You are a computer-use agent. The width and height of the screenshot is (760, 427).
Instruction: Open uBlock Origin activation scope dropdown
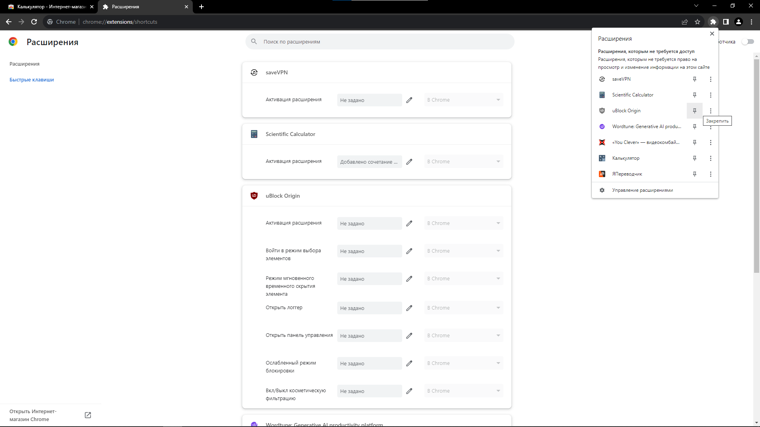point(463,223)
